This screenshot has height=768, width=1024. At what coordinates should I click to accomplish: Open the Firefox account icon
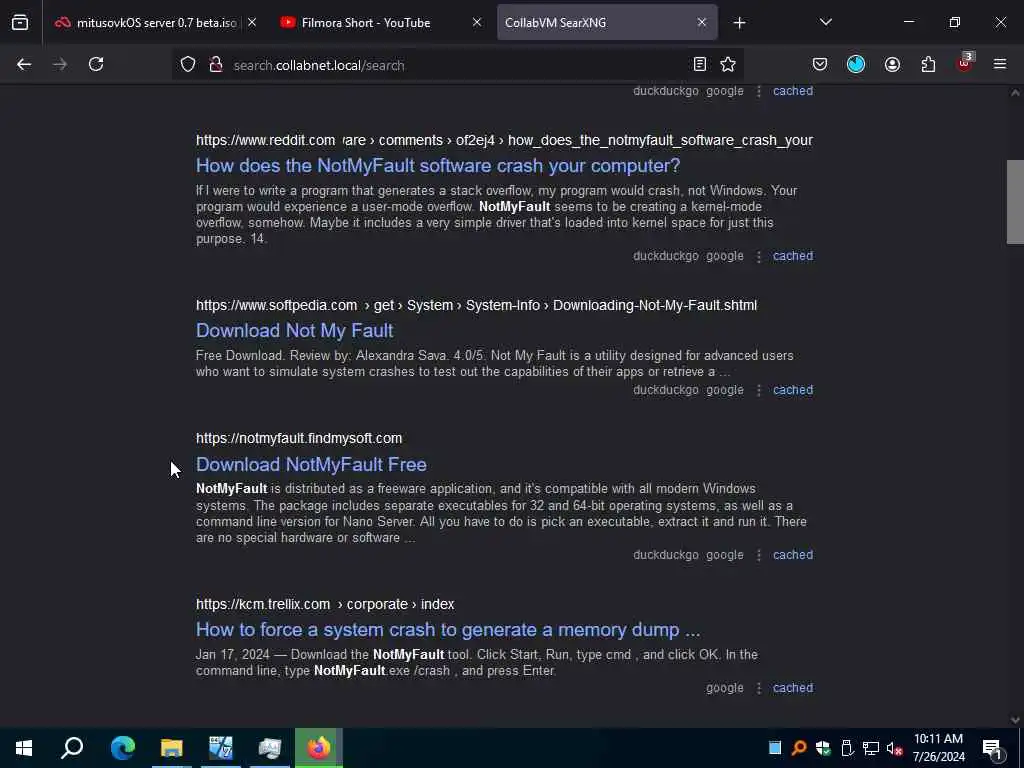click(x=893, y=64)
